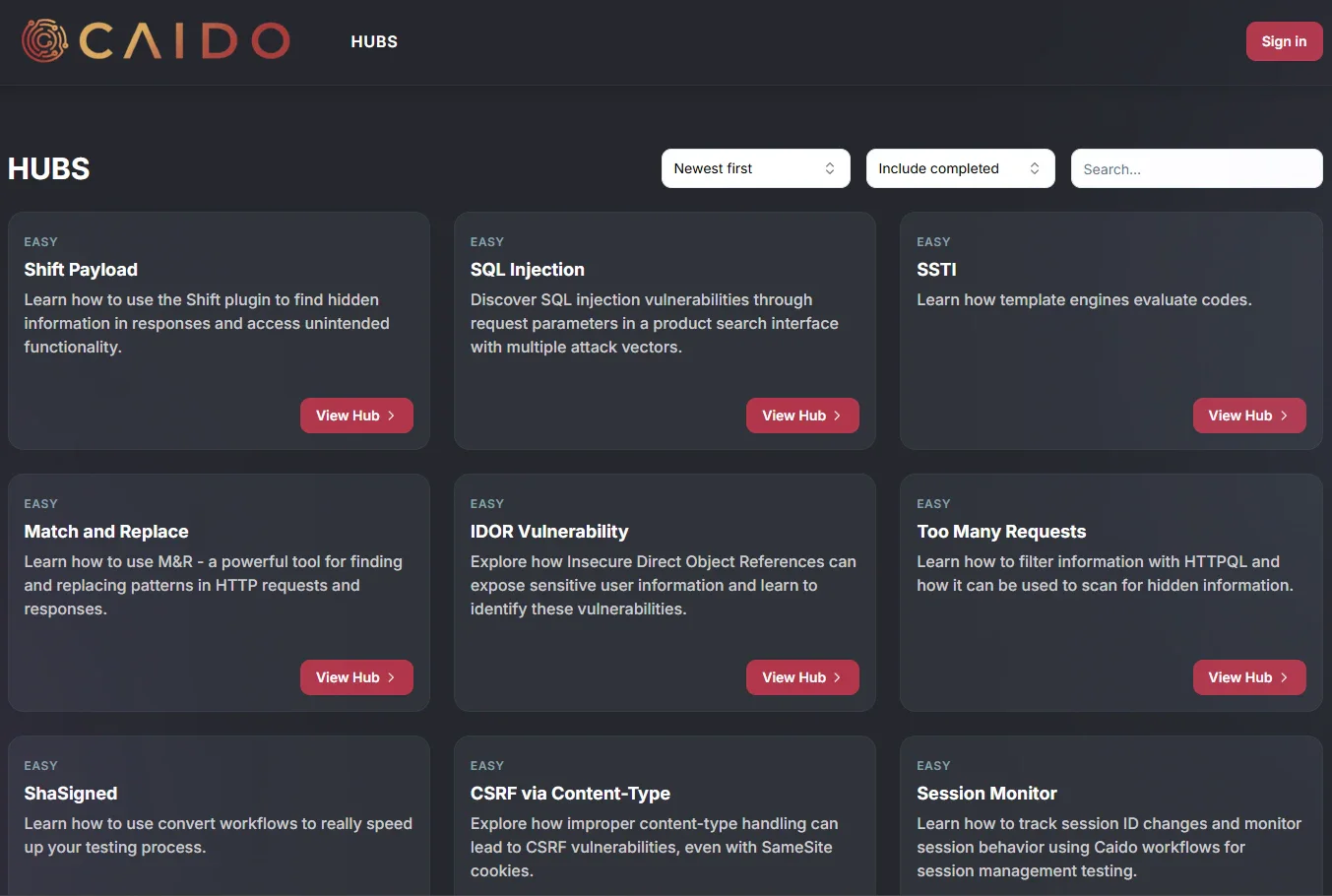Select the ShaSigned hub card title
1332x896 pixels.
pyautogui.click(x=71, y=794)
